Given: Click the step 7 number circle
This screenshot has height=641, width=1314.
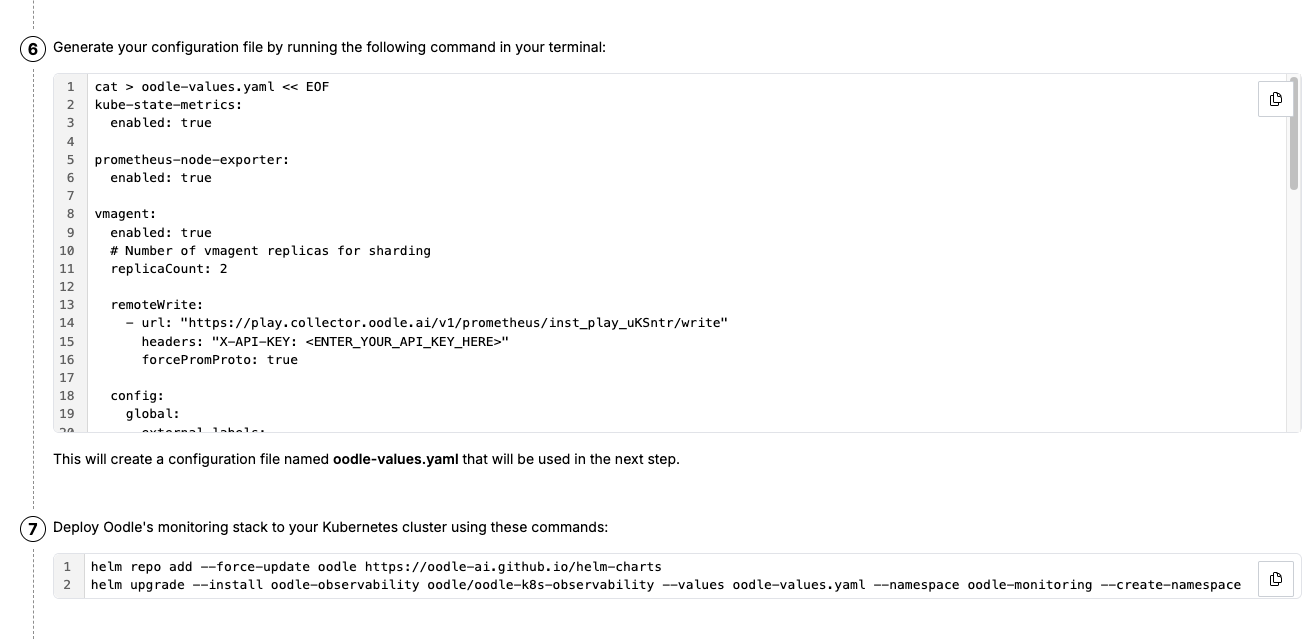Looking at the screenshot, I should [33, 529].
